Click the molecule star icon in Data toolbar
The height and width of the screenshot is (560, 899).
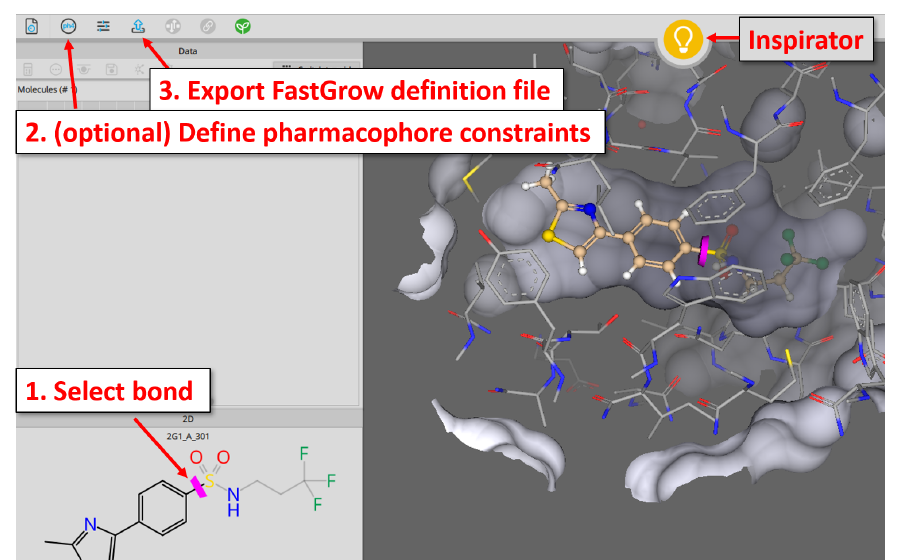(x=139, y=69)
